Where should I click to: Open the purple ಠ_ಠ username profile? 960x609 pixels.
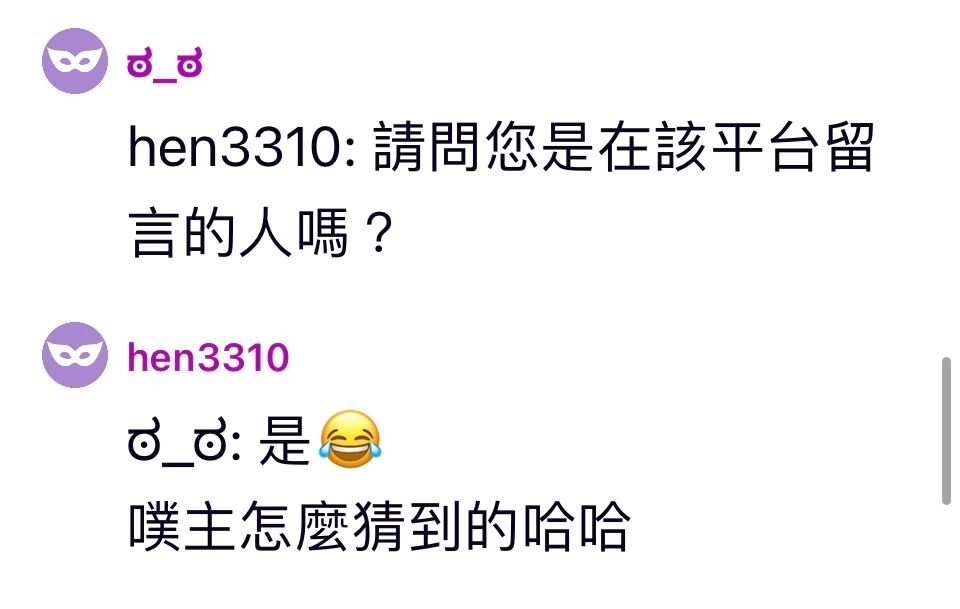[x=165, y=64]
